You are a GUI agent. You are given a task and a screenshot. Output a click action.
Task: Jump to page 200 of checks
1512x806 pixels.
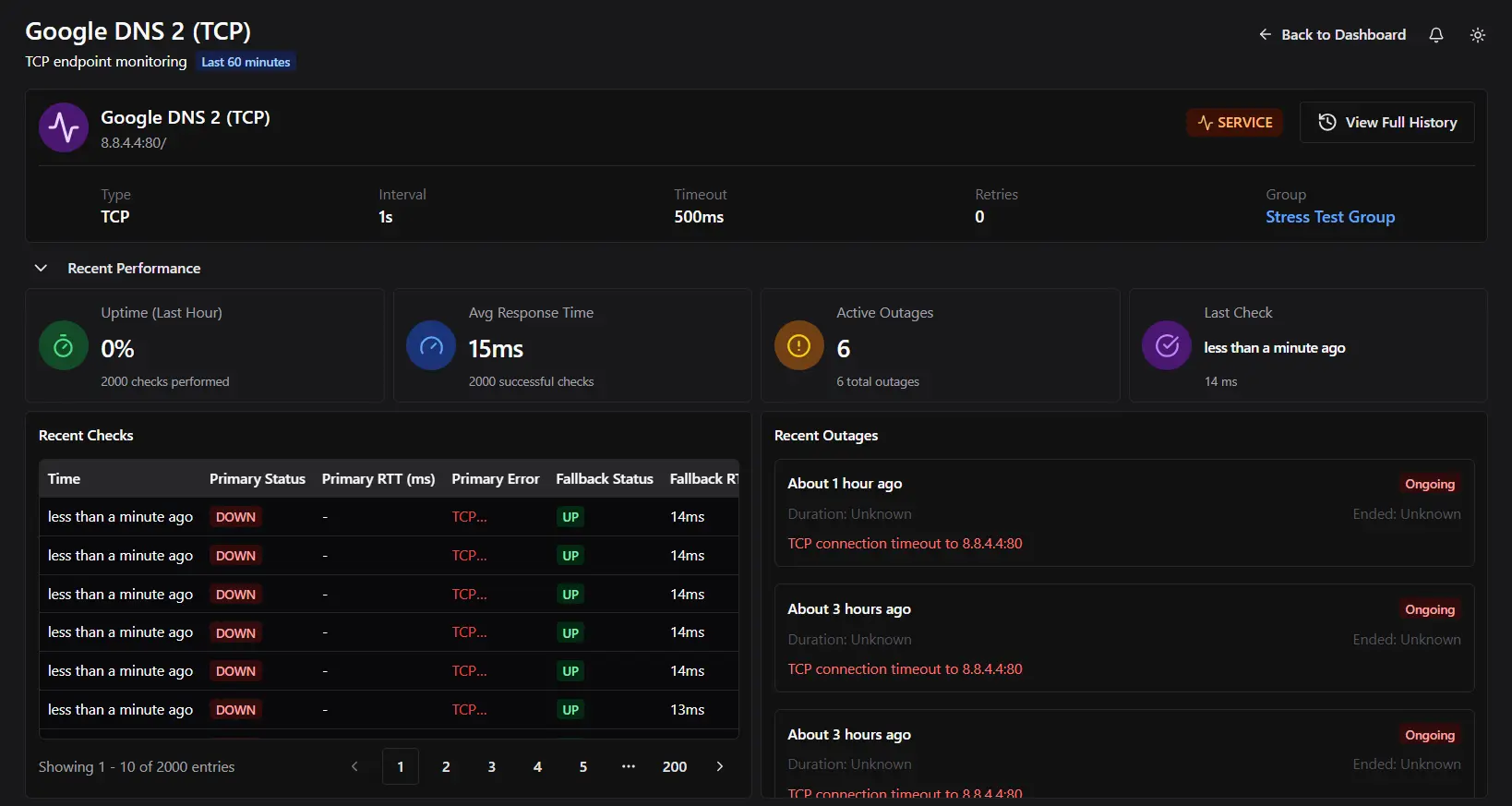coord(674,766)
